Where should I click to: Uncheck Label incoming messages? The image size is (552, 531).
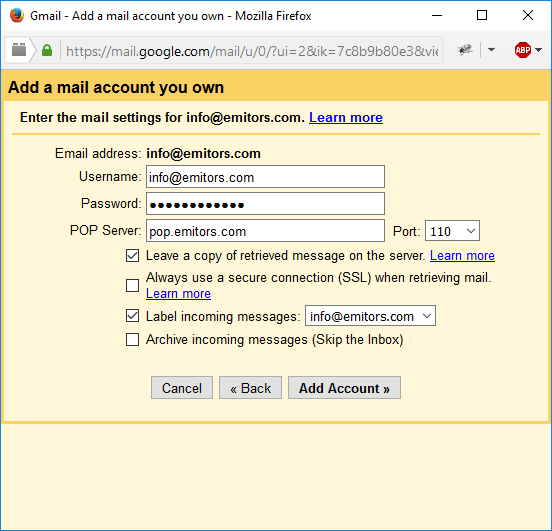(x=132, y=316)
